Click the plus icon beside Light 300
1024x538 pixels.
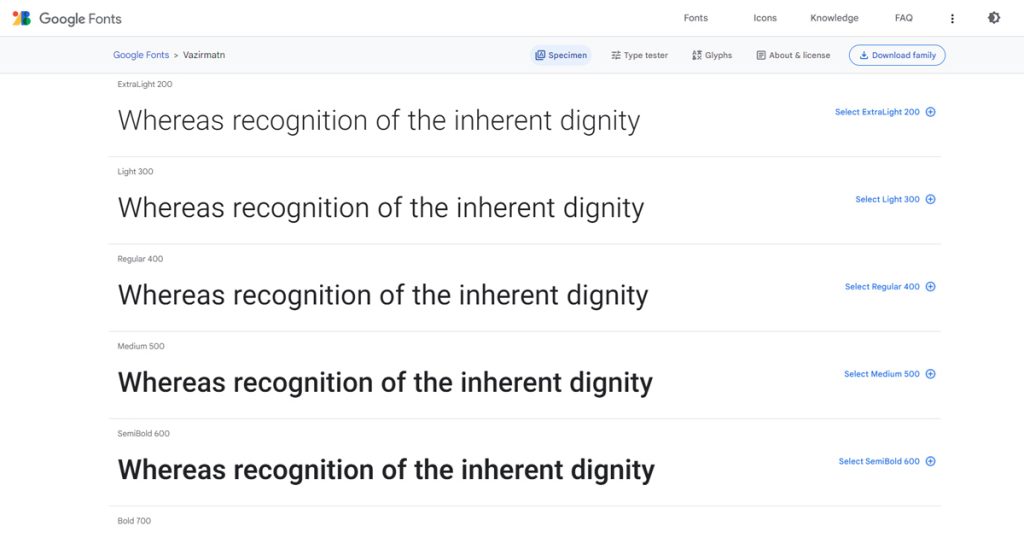pos(930,199)
